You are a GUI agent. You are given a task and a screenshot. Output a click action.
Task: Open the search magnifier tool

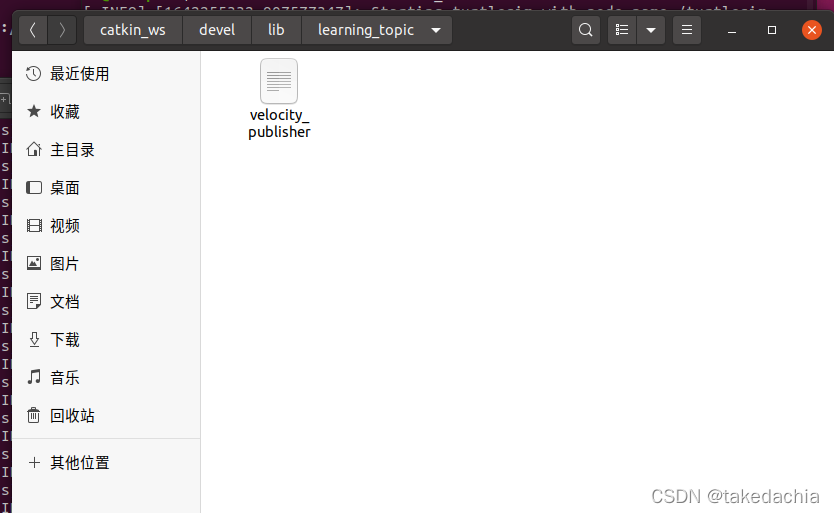tap(586, 30)
